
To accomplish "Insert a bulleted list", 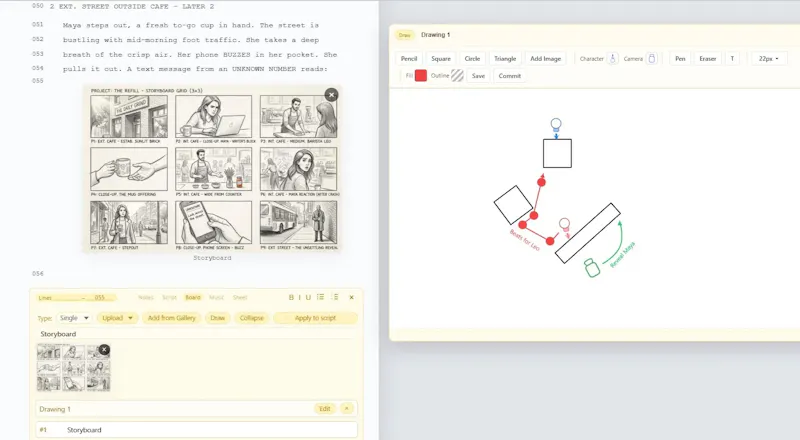I will pyautogui.click(x=320, y=297).
